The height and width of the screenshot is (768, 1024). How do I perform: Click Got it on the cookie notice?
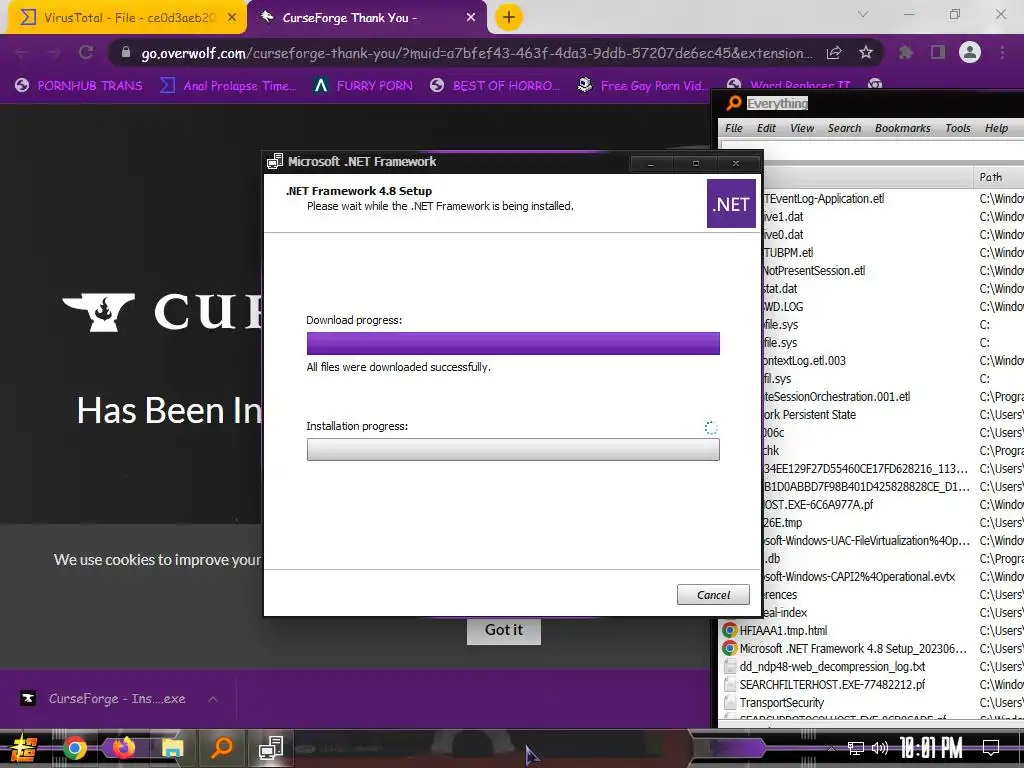504,630
